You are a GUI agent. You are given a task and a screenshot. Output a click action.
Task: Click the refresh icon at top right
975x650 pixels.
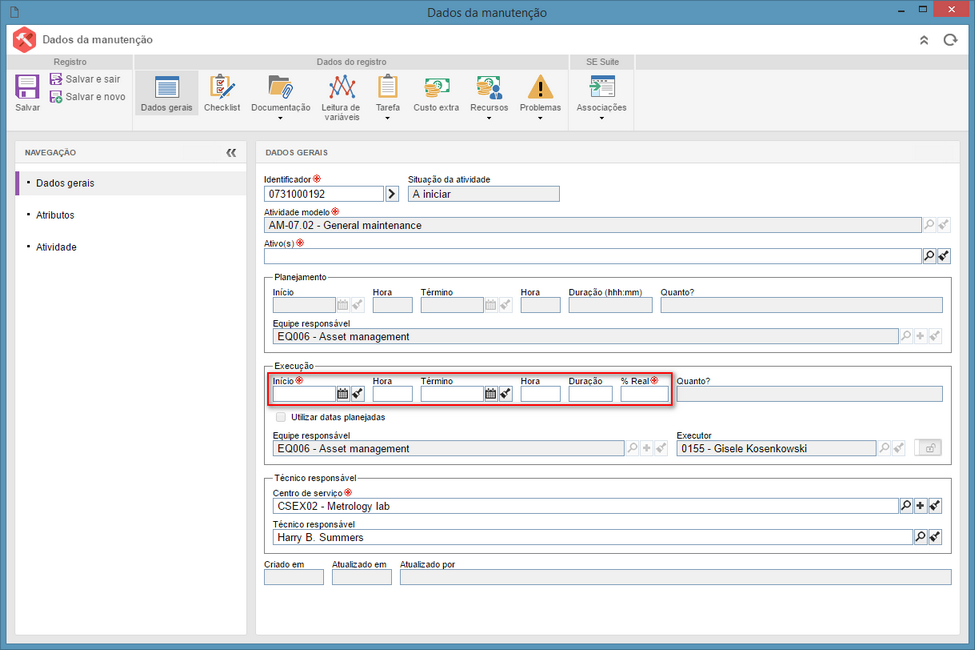click(x=950, y=40)
